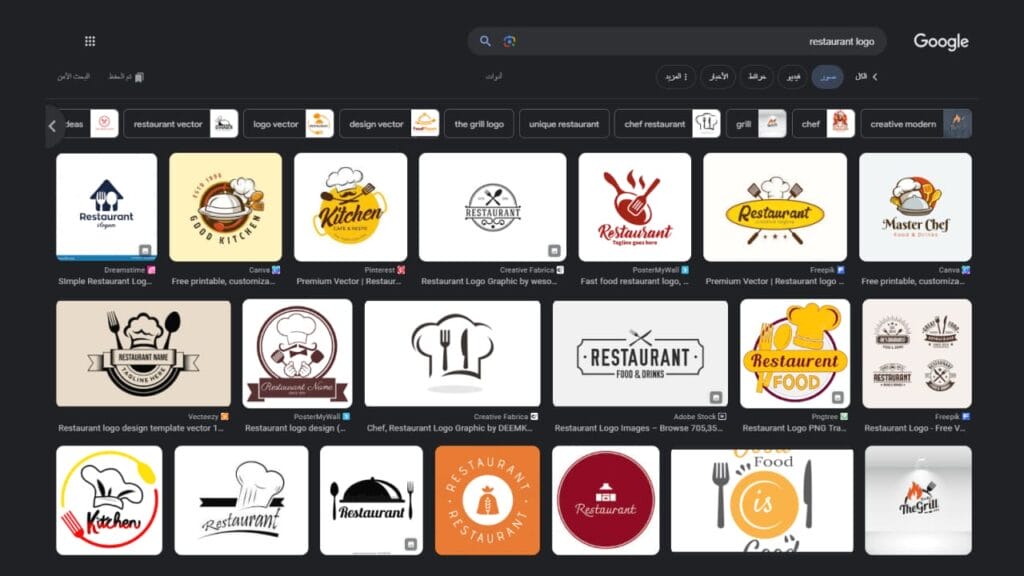Open the beige 'Restaurant Name' ribbon logo thumbnail
This screenshot has height=576, width=1024.
pyautogui.click(x=143, y=354)
